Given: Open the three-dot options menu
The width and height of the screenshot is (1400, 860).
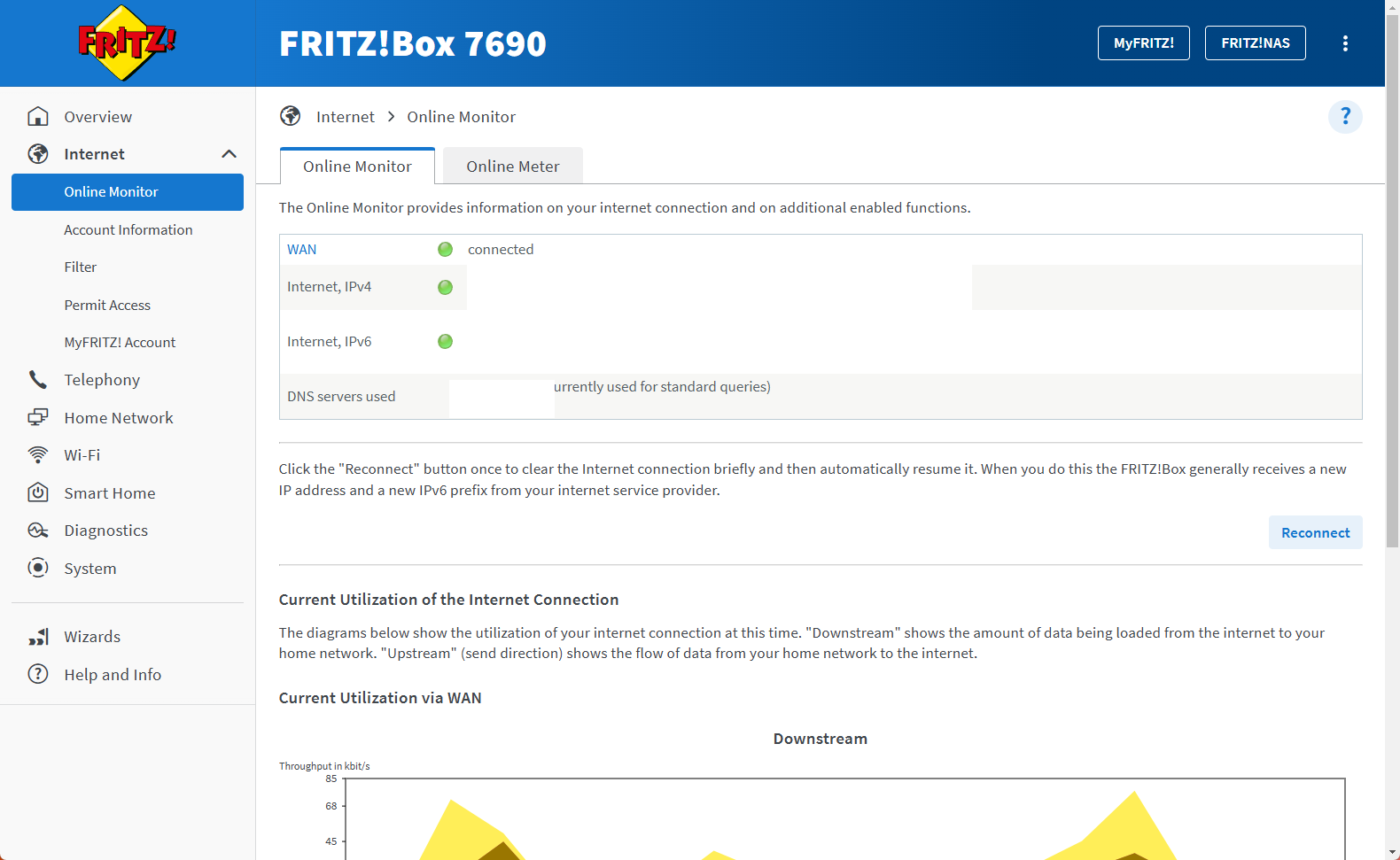Looking at the screenshot, I should [1345, 43].
